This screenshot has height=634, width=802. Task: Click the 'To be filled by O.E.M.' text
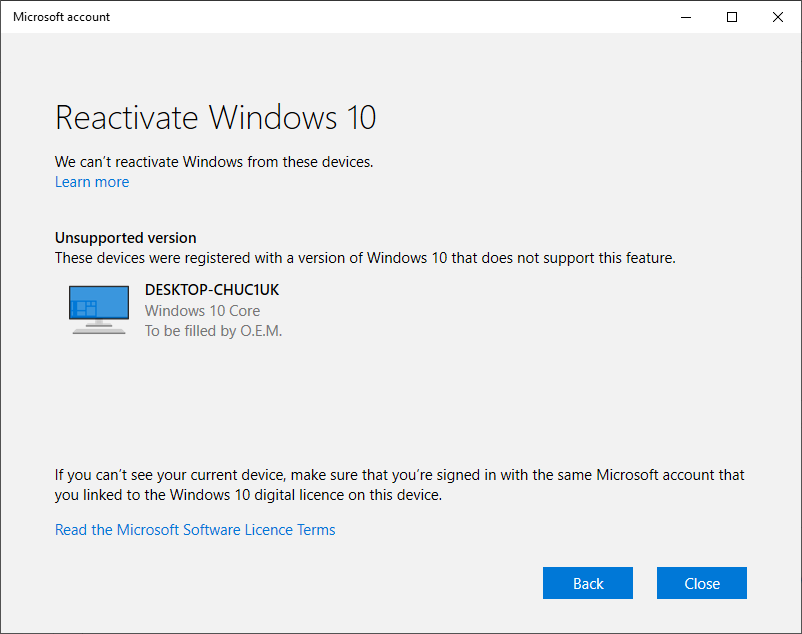[213, 331]
